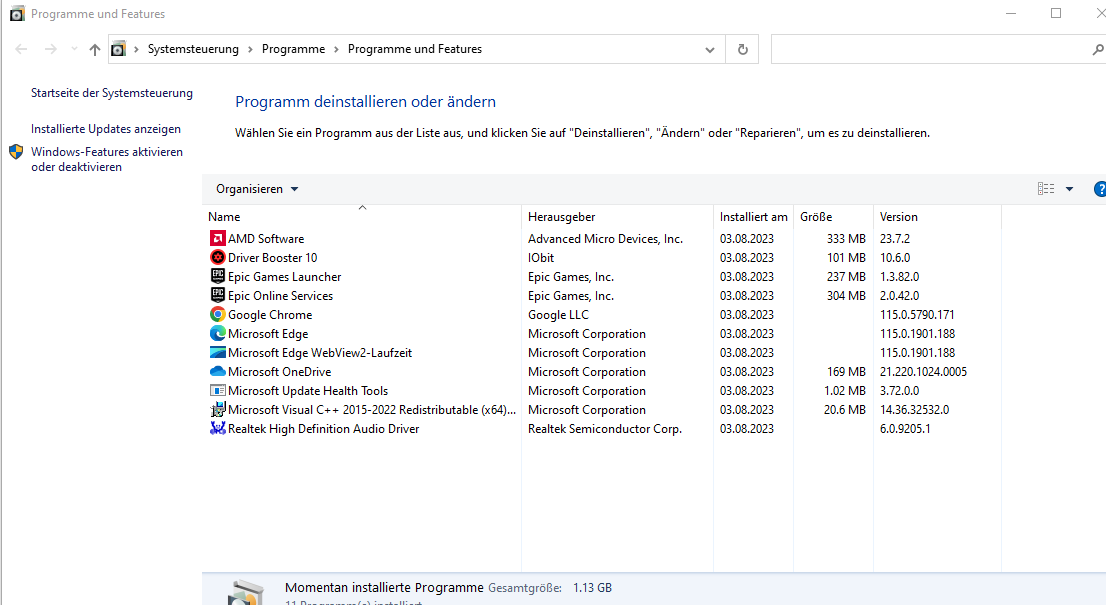1106x605 pixels.
Task: Click into the search input field
Action: 931,49
